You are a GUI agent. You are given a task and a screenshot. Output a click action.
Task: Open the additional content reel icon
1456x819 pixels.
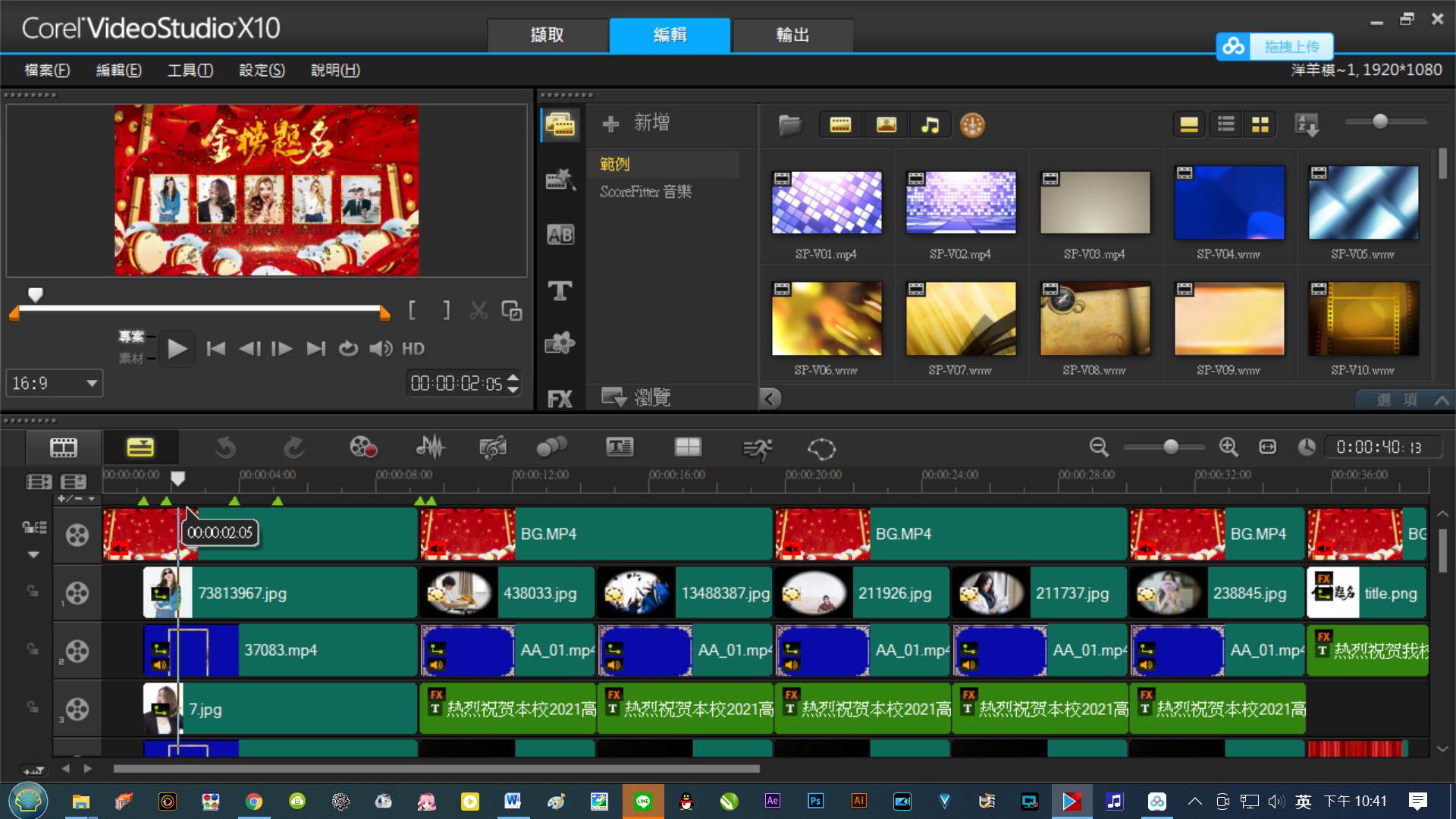[x=972, y=124]
